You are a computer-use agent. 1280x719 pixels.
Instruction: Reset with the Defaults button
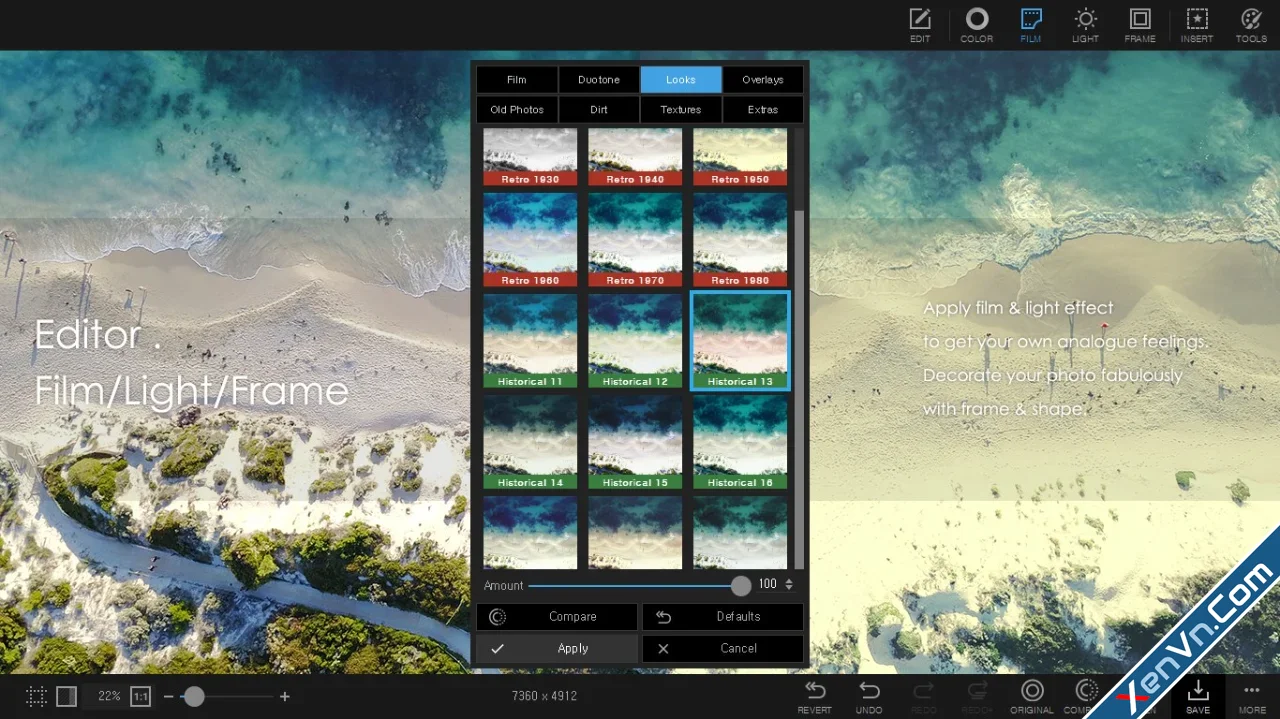coord(722,617)
